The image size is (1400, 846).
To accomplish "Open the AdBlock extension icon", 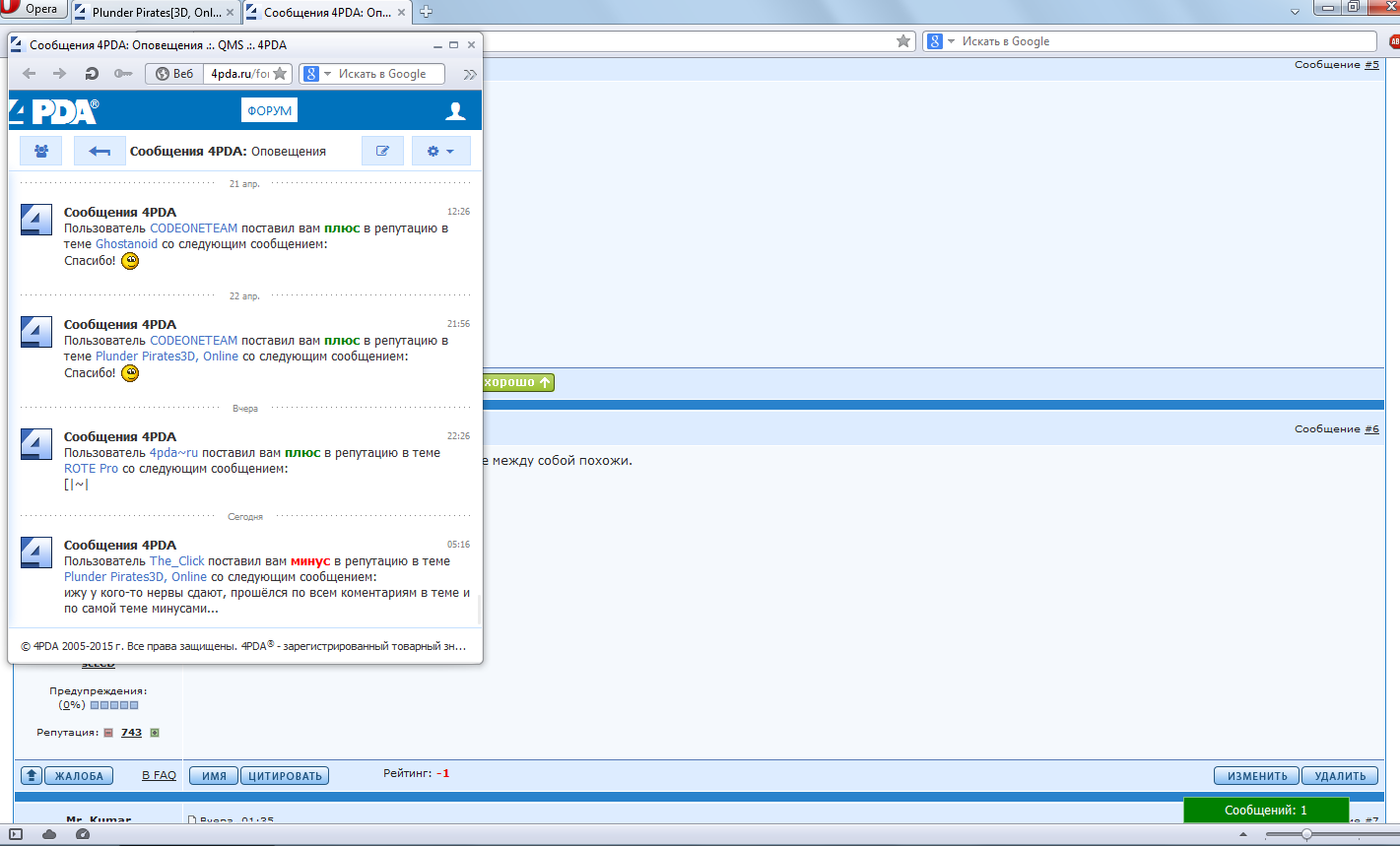I will (1394, 41).
